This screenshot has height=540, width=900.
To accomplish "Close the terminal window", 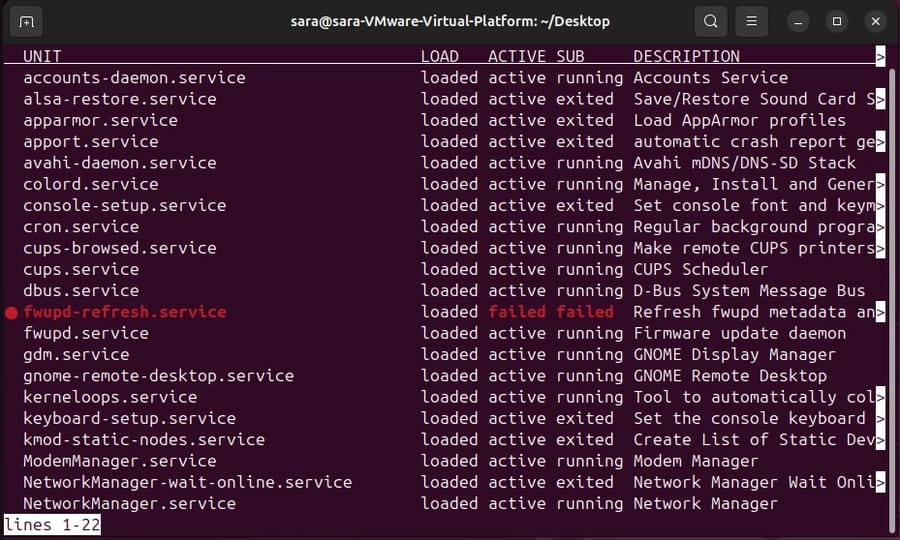I will (876, 21).
